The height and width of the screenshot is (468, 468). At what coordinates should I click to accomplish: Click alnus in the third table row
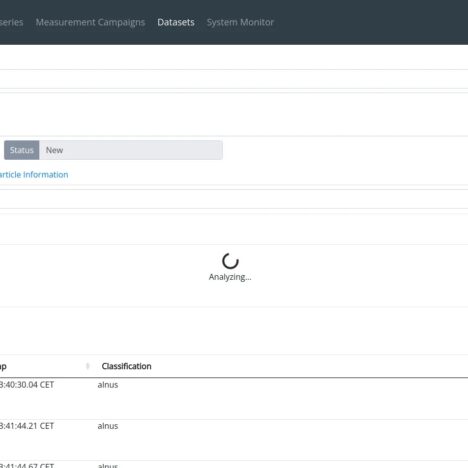coord(108,465)
